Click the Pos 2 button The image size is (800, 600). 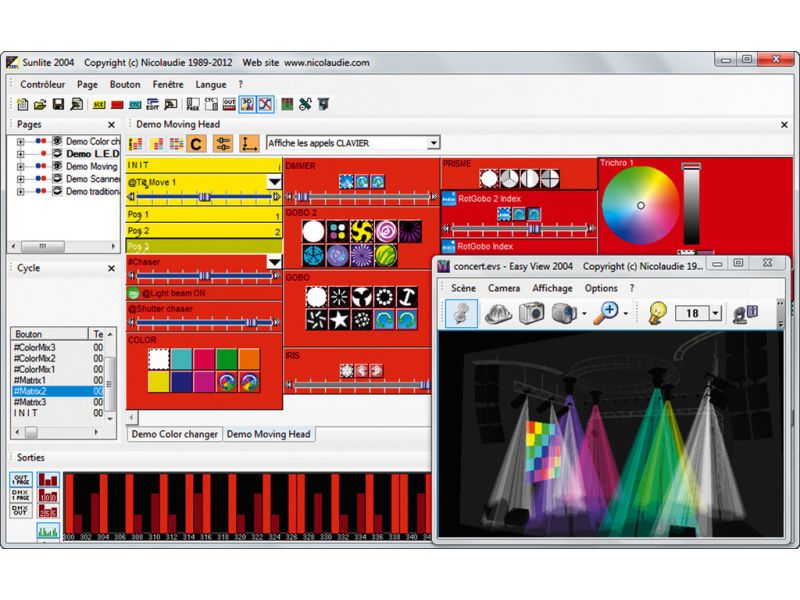click(204, 231)
